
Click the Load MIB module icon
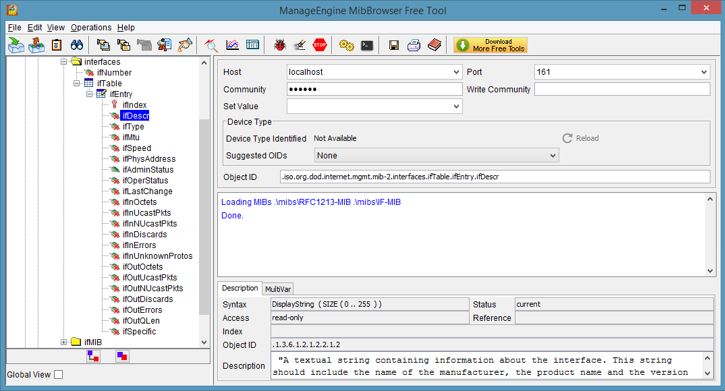(16, 45)
